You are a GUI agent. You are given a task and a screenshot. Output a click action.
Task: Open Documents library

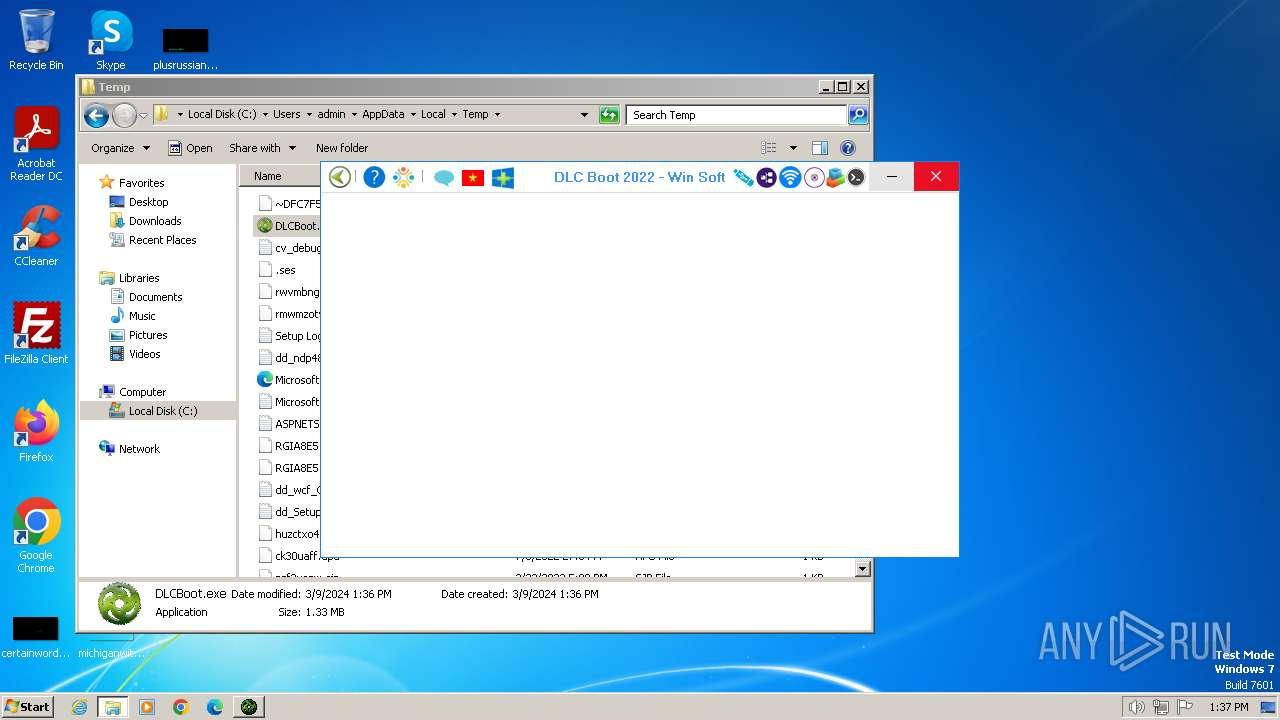[x=155, y=297]
